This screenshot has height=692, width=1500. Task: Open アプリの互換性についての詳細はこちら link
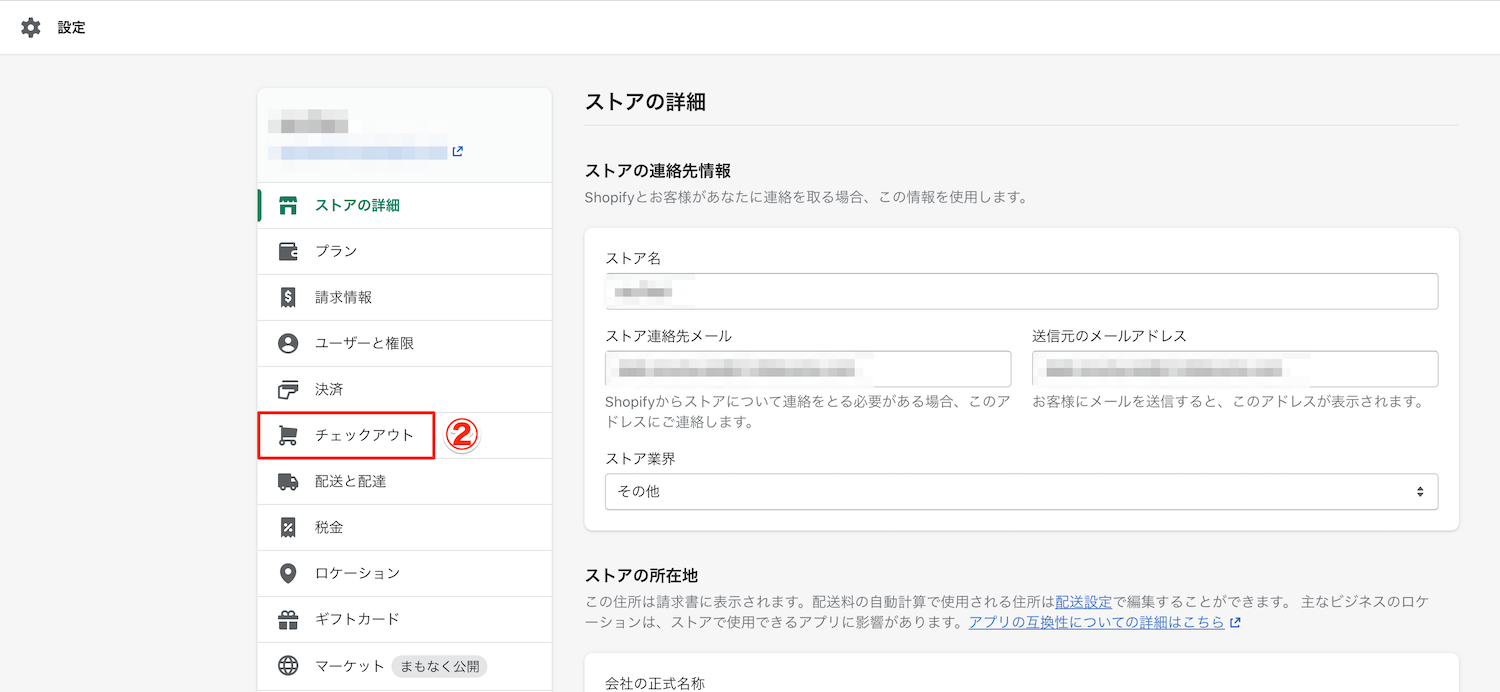1096,622
